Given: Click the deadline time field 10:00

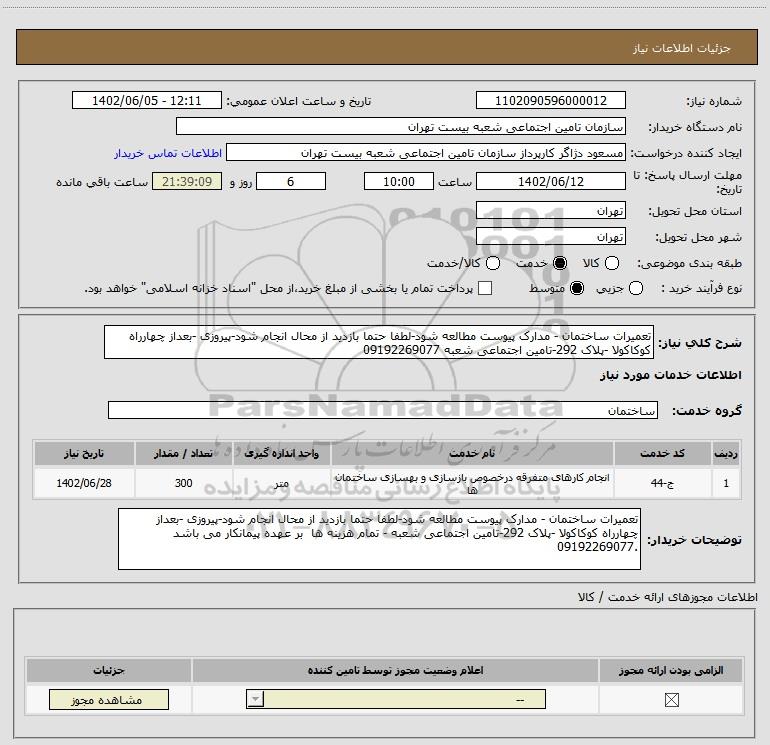Looking at the screenshot, I should coord(399,181).
